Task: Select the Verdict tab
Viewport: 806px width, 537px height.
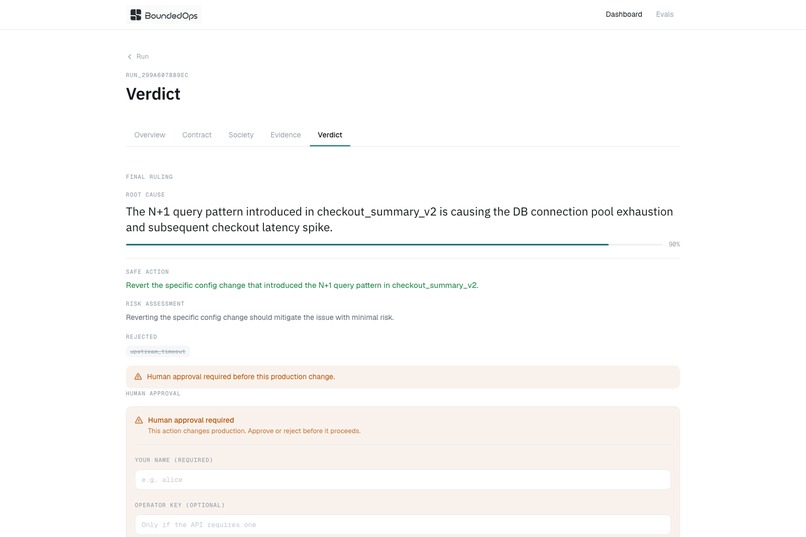Action: pyautogui.click(x=330, y=135)
